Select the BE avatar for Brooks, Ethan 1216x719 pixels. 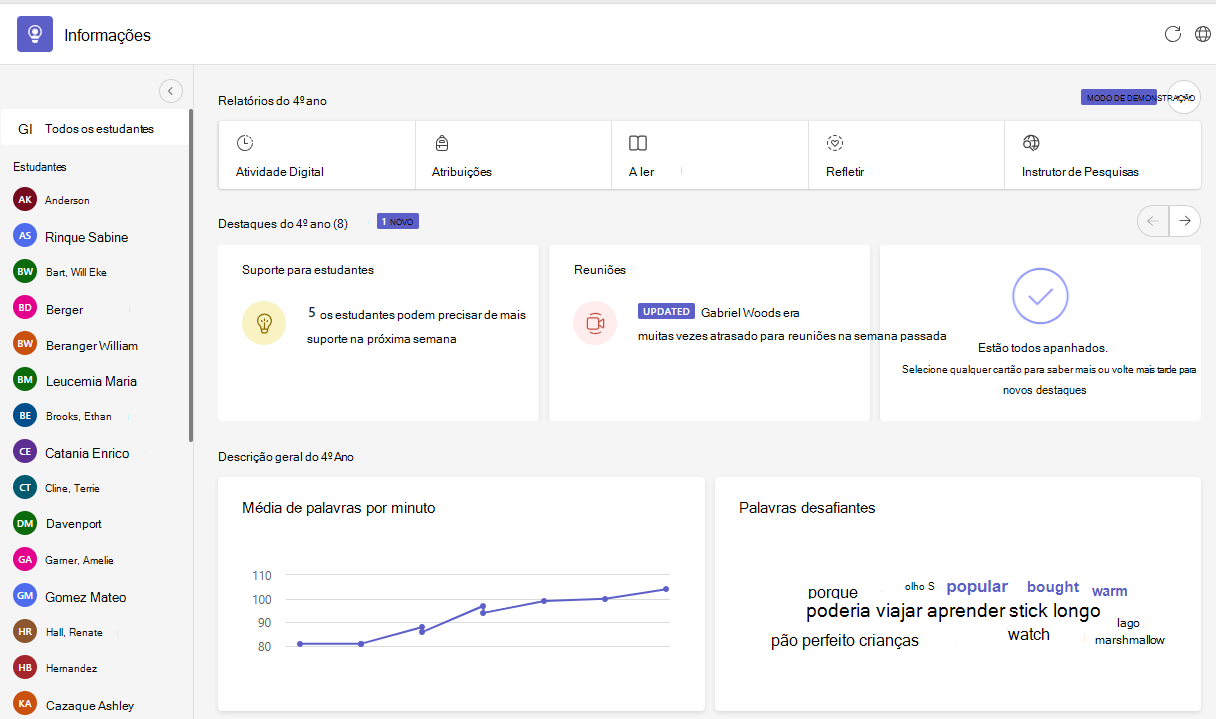[x=25, y=416]
